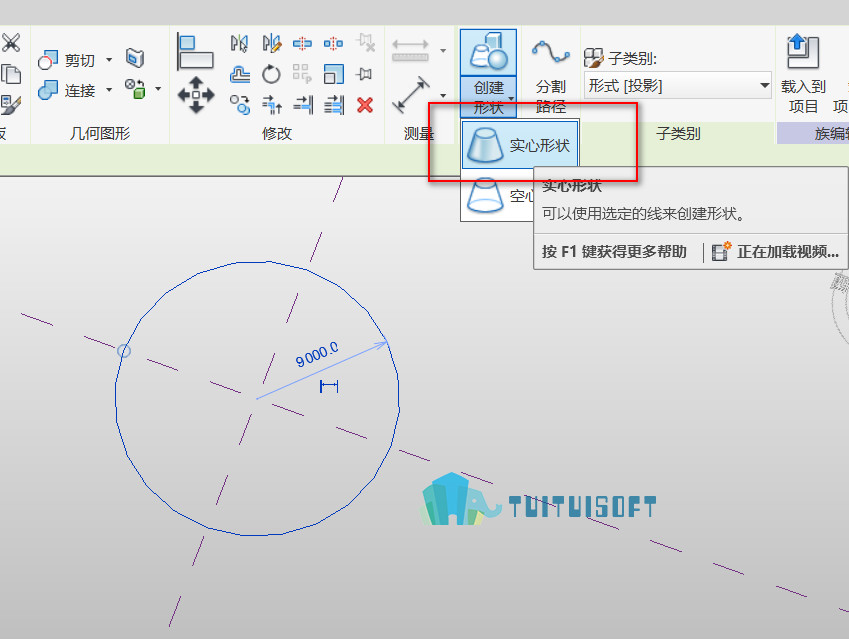Image resolution: width=849 pixels, height=639 pixels.
Task: Select Trim/Extend Single Element tool
Action: (x=303, y=105)
